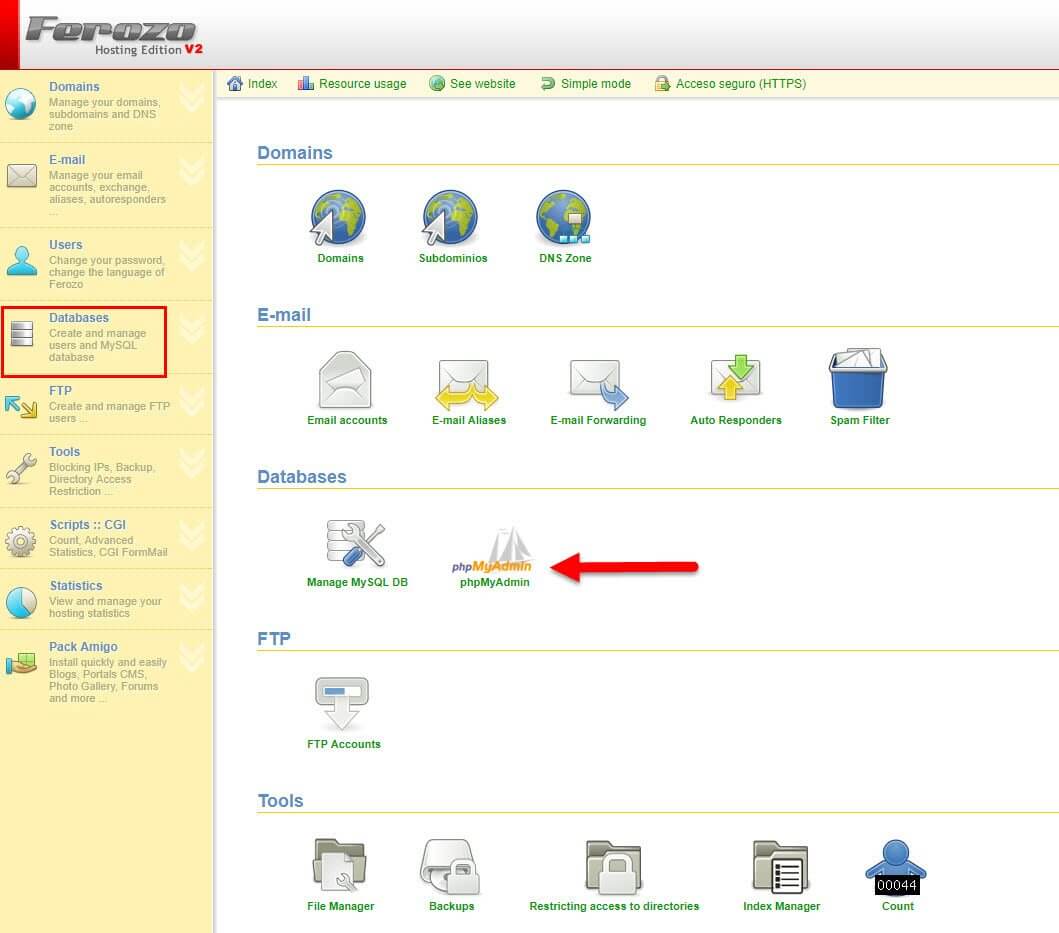
Task: Open the Tools sidebar menu title
Action: click(64, 451)
